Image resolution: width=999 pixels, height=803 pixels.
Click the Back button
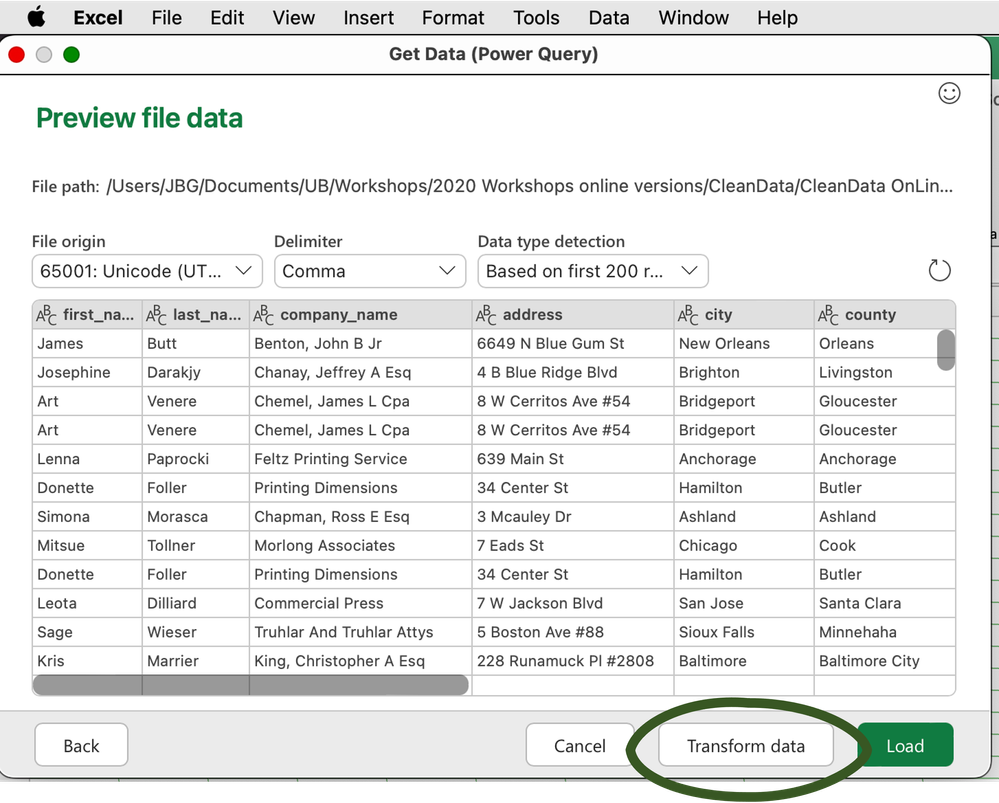pyautogui.click(x=81, y=745)
